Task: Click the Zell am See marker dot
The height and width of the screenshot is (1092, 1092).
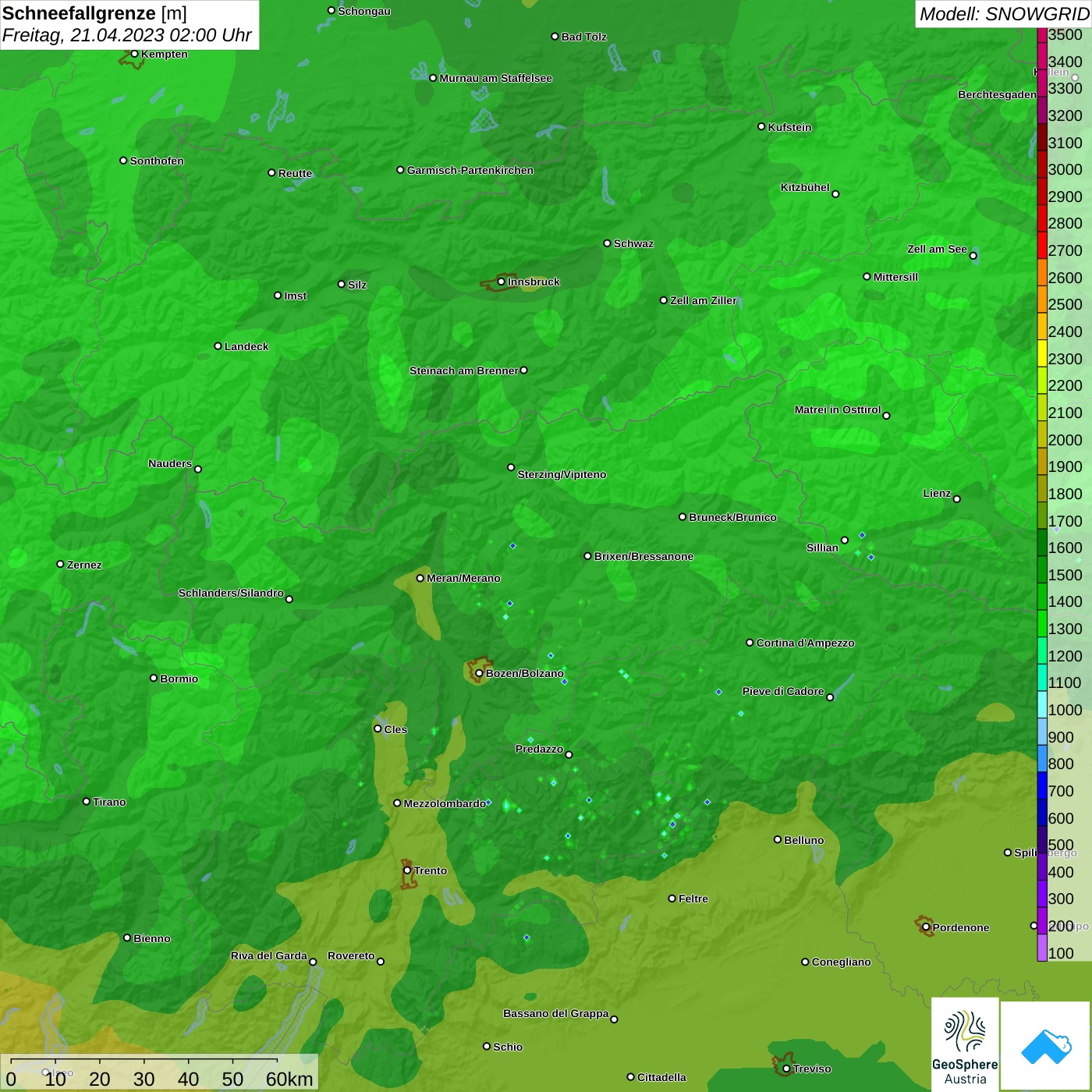Action: click(973, 255)
